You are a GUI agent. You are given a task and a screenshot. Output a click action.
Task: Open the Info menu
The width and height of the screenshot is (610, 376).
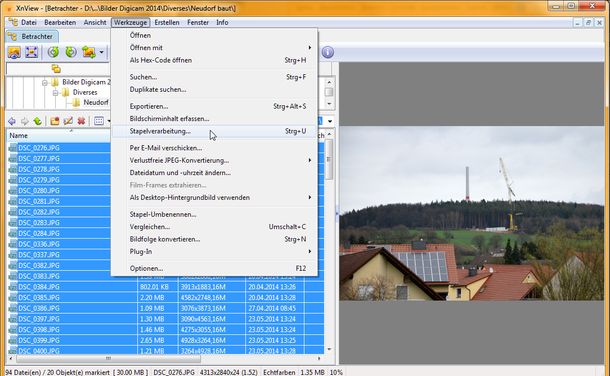(x=222, y=22)
